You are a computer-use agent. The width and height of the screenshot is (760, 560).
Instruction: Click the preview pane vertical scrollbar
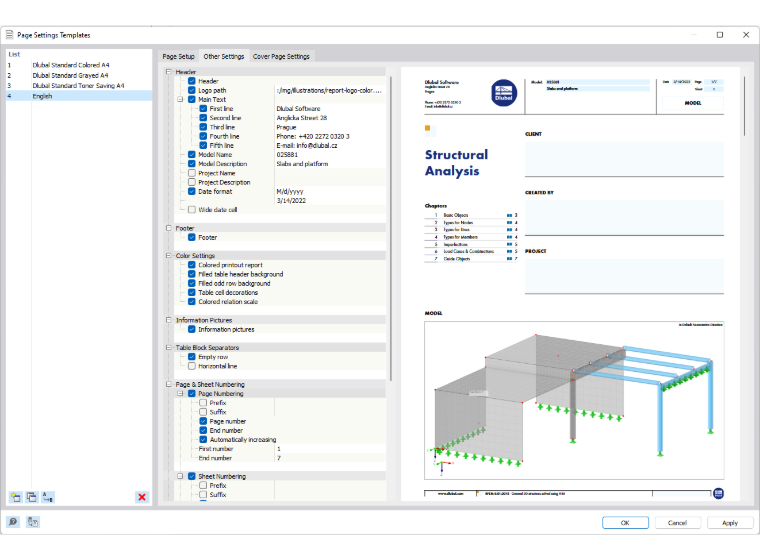click(744, 106)
